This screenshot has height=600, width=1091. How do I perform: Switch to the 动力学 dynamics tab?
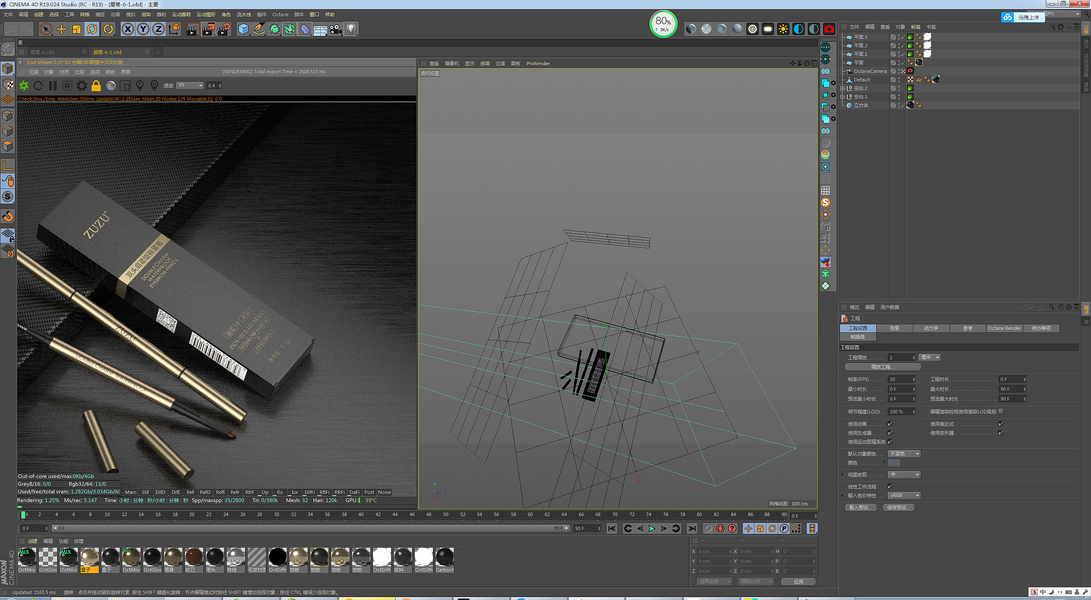pos(931,328)
